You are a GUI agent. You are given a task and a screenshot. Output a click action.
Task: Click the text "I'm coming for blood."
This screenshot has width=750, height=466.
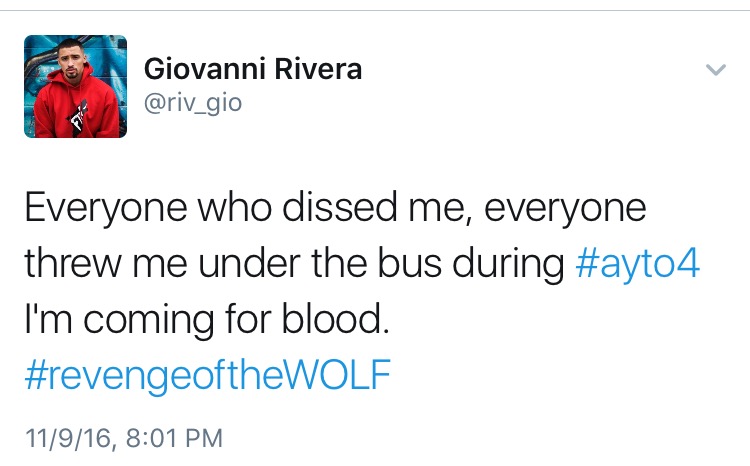(206, 320)
